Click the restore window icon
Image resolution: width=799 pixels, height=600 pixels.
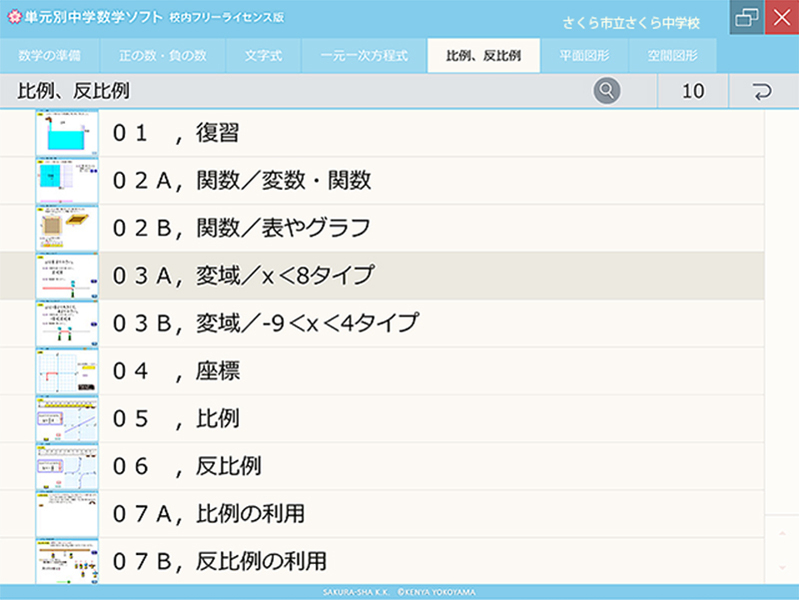[746, 19]
